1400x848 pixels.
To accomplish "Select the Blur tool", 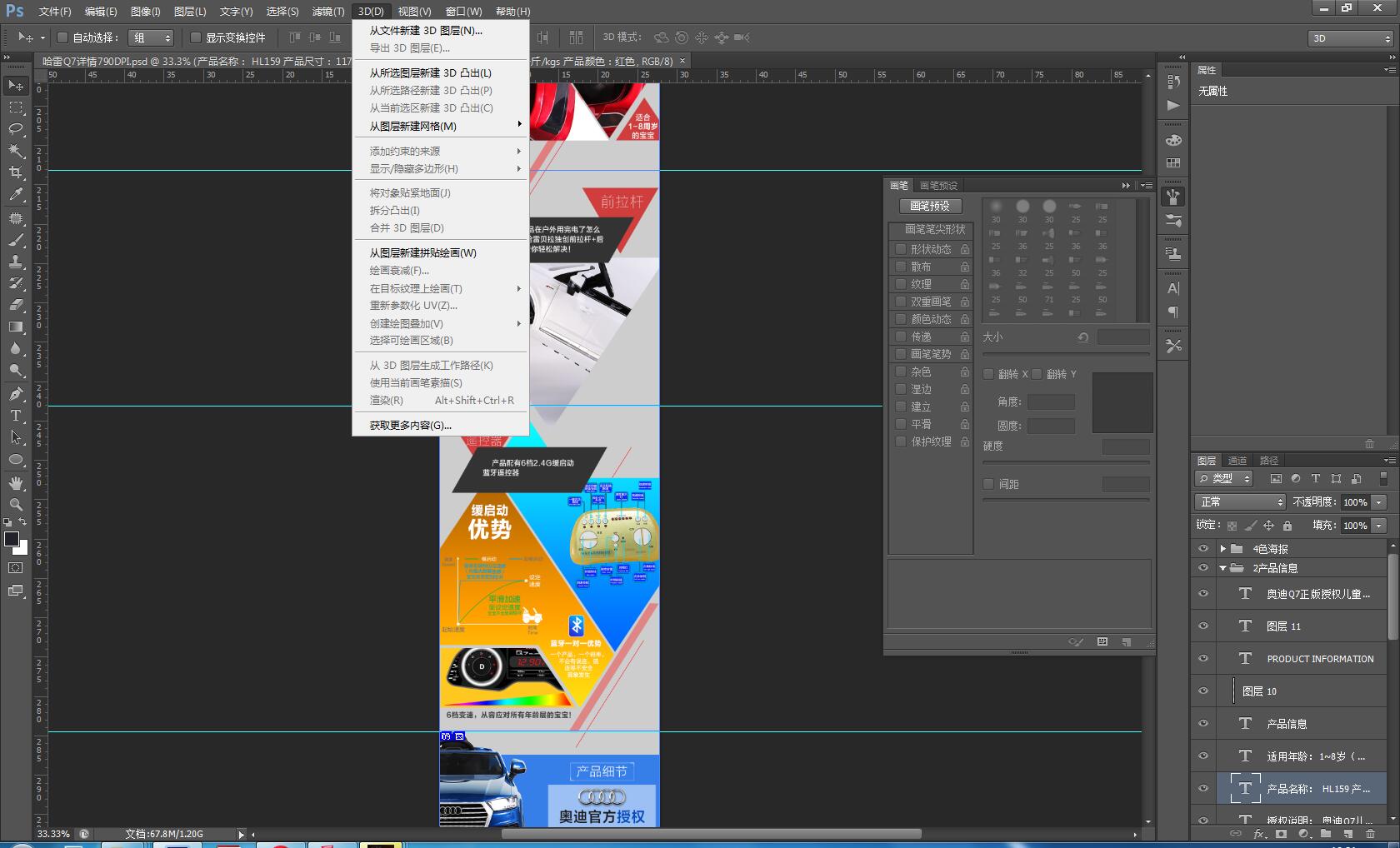I will (16, 348).
